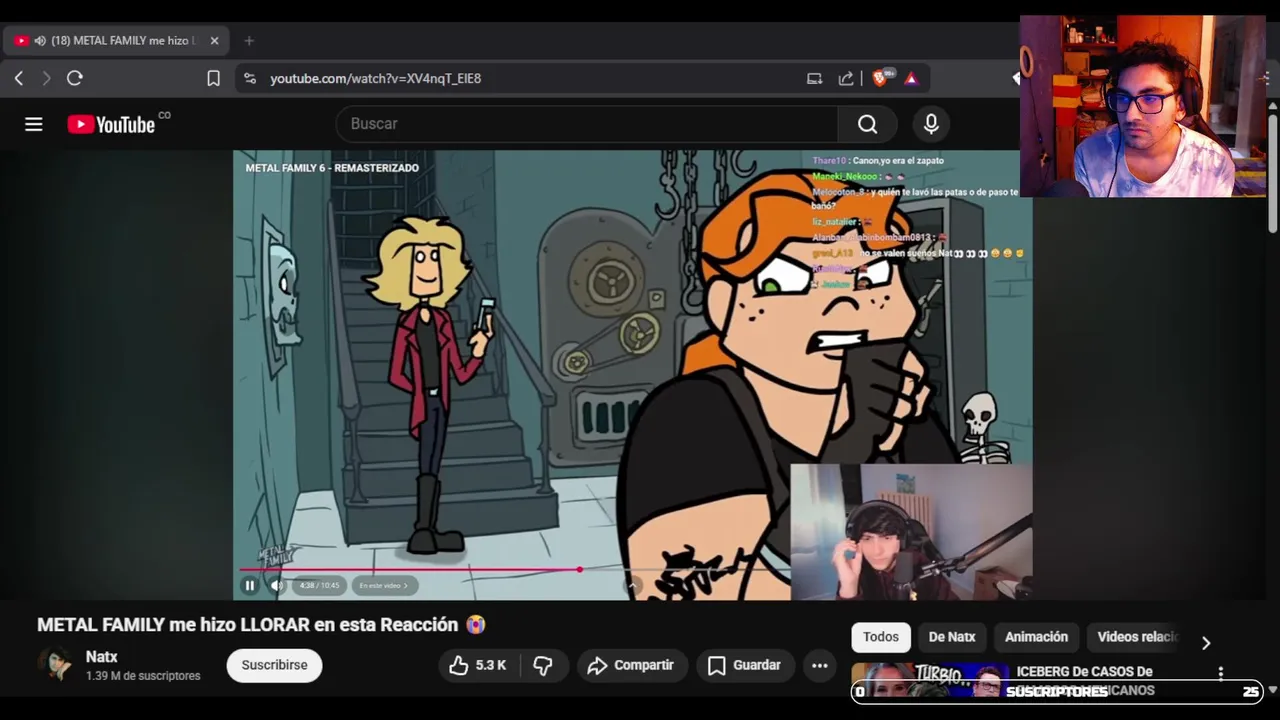This screenshot has width=1280, height=720.
Task: Click the page vertical scrollbar thumb
Action: pyautogui.click(x=1272, y=172)
